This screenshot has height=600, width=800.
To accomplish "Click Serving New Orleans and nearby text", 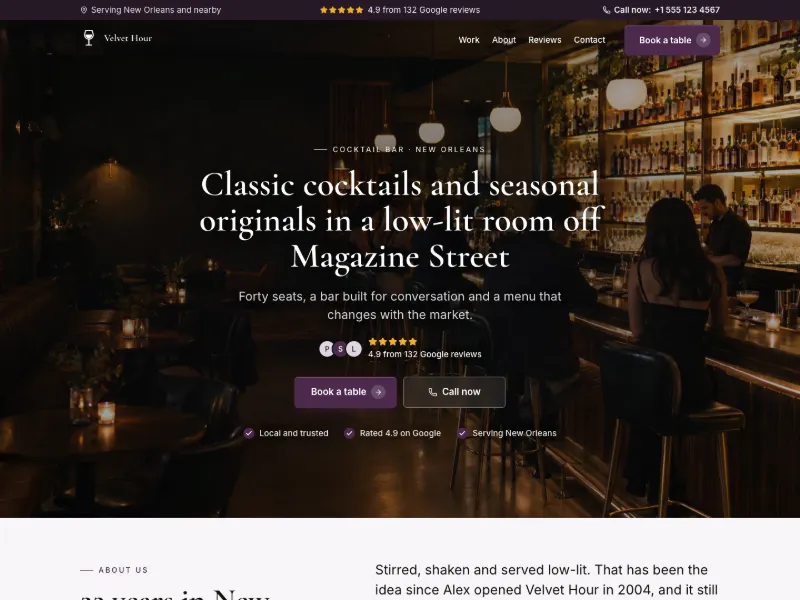I will pos(156,10).
